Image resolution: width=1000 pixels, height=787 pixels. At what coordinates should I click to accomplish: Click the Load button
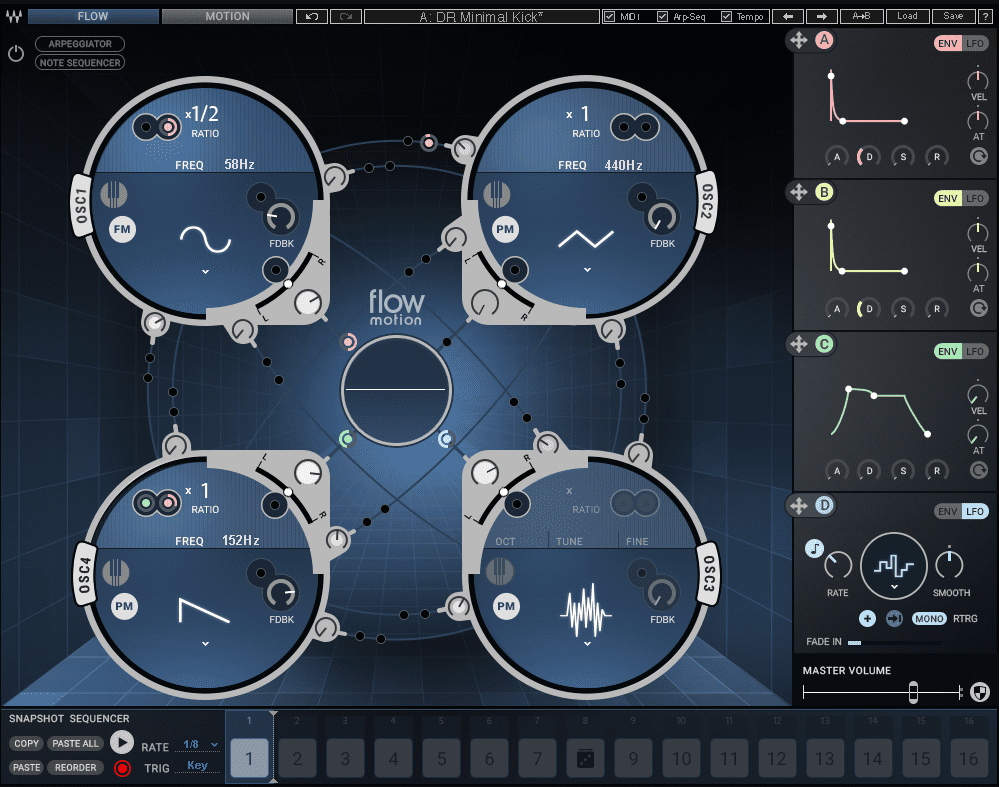pos(907,17)
